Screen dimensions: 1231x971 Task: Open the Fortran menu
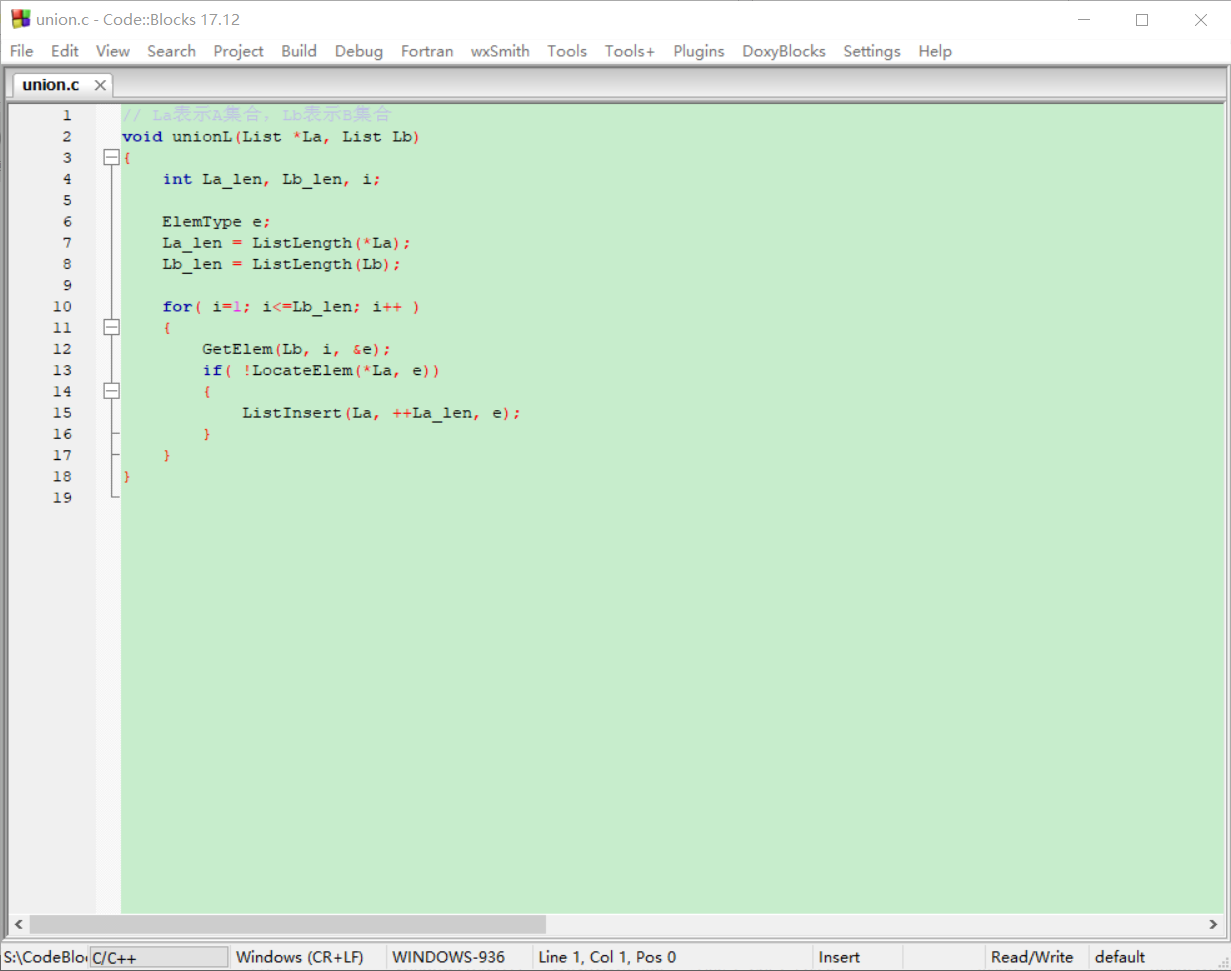(x=427, y=51)
